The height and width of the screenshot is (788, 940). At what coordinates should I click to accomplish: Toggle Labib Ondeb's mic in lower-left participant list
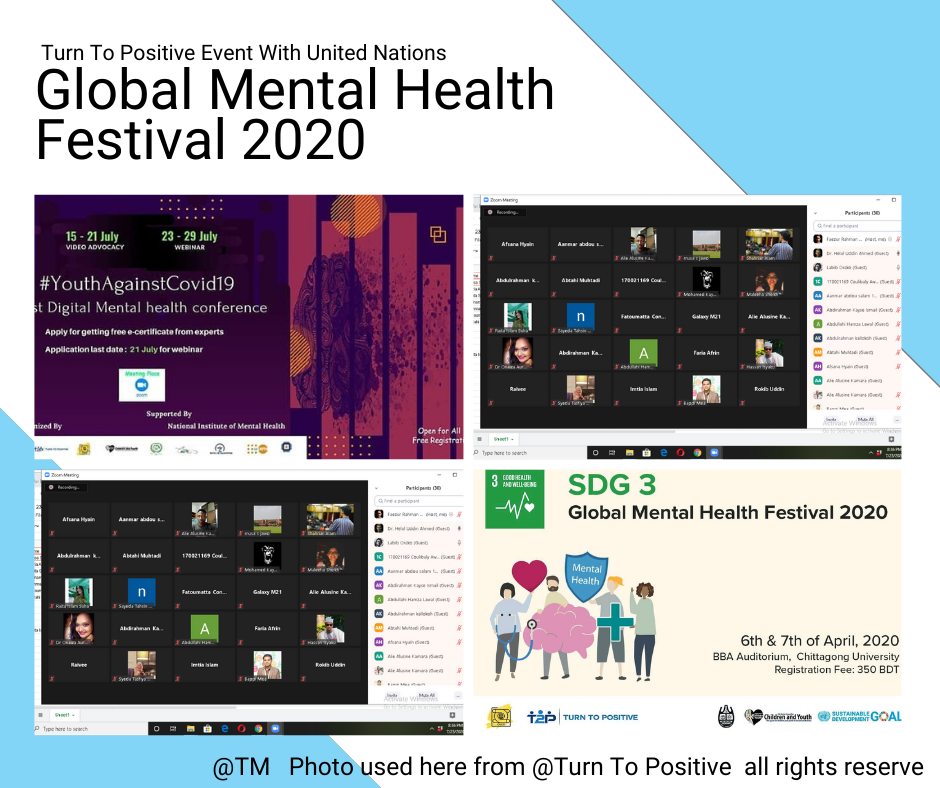[x=459, y=543]
